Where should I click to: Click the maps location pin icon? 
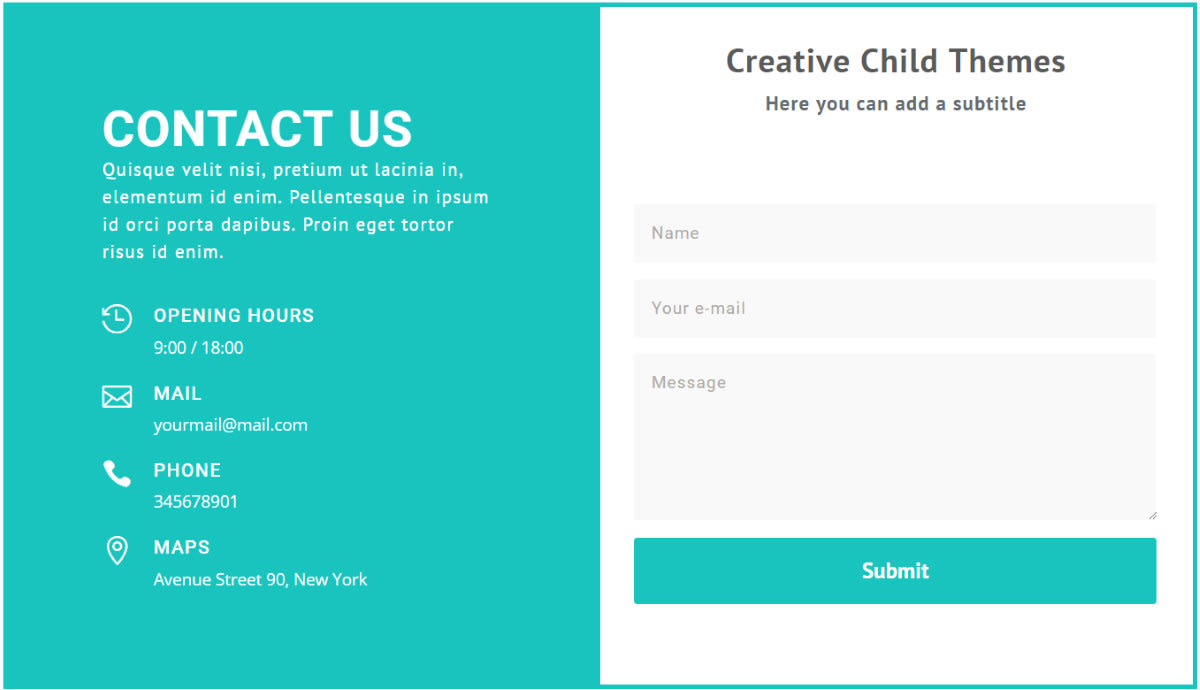click(117, 550)
